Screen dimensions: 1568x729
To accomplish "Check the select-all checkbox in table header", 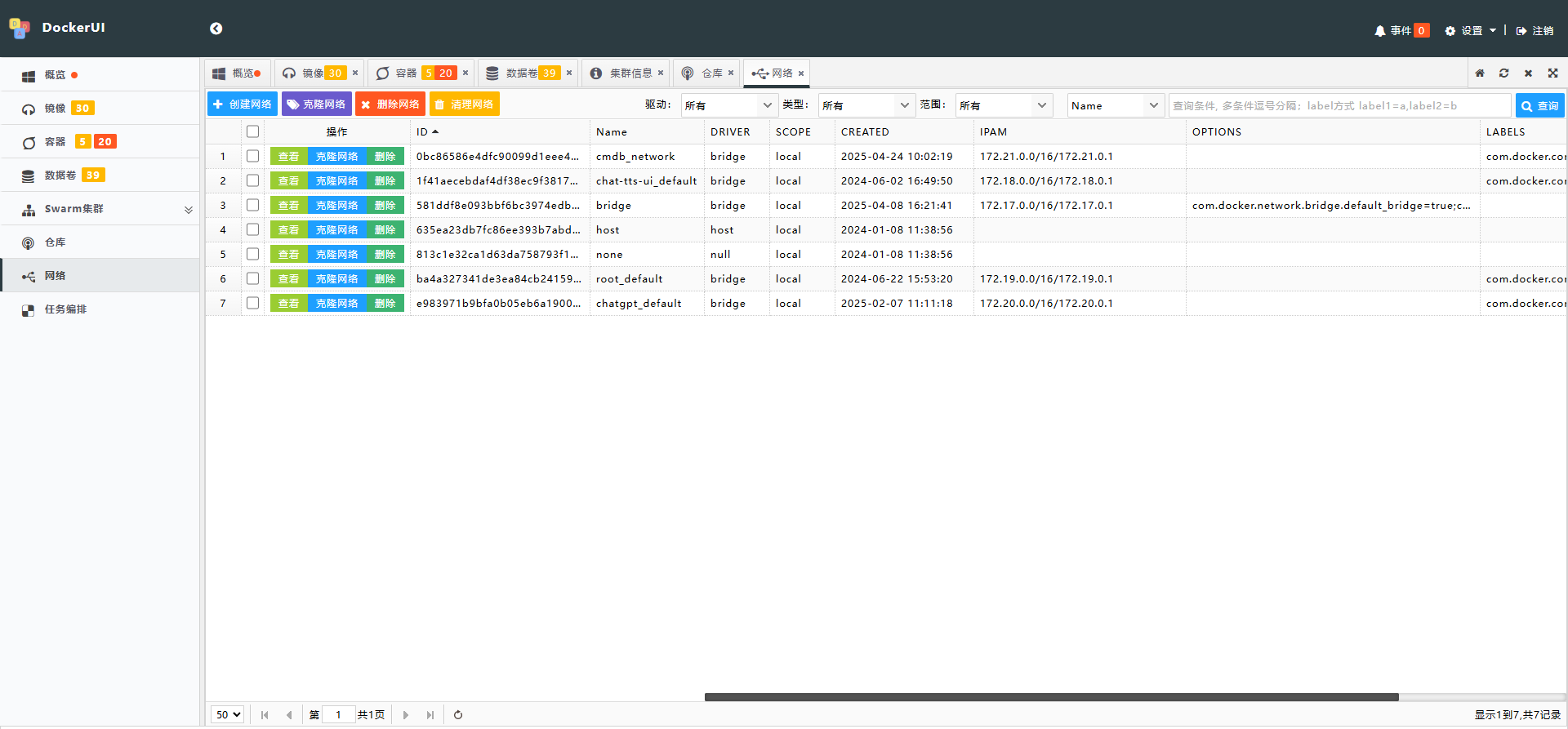I will 253,131.
